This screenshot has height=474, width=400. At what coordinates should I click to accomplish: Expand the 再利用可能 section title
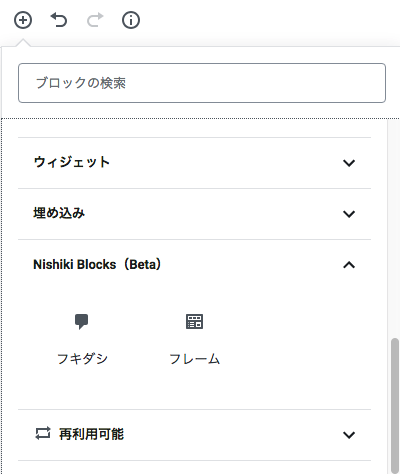point(91,434)
